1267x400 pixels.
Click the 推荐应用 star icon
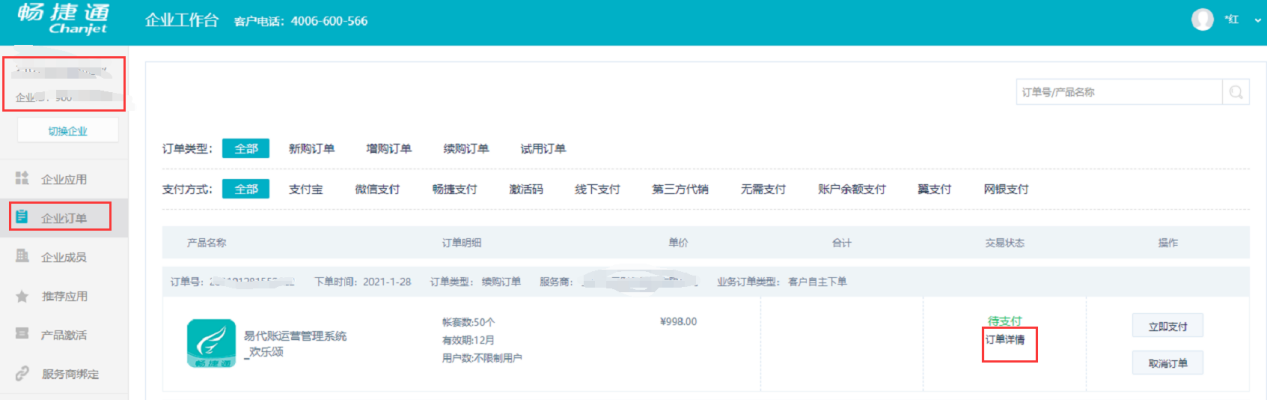22,295
